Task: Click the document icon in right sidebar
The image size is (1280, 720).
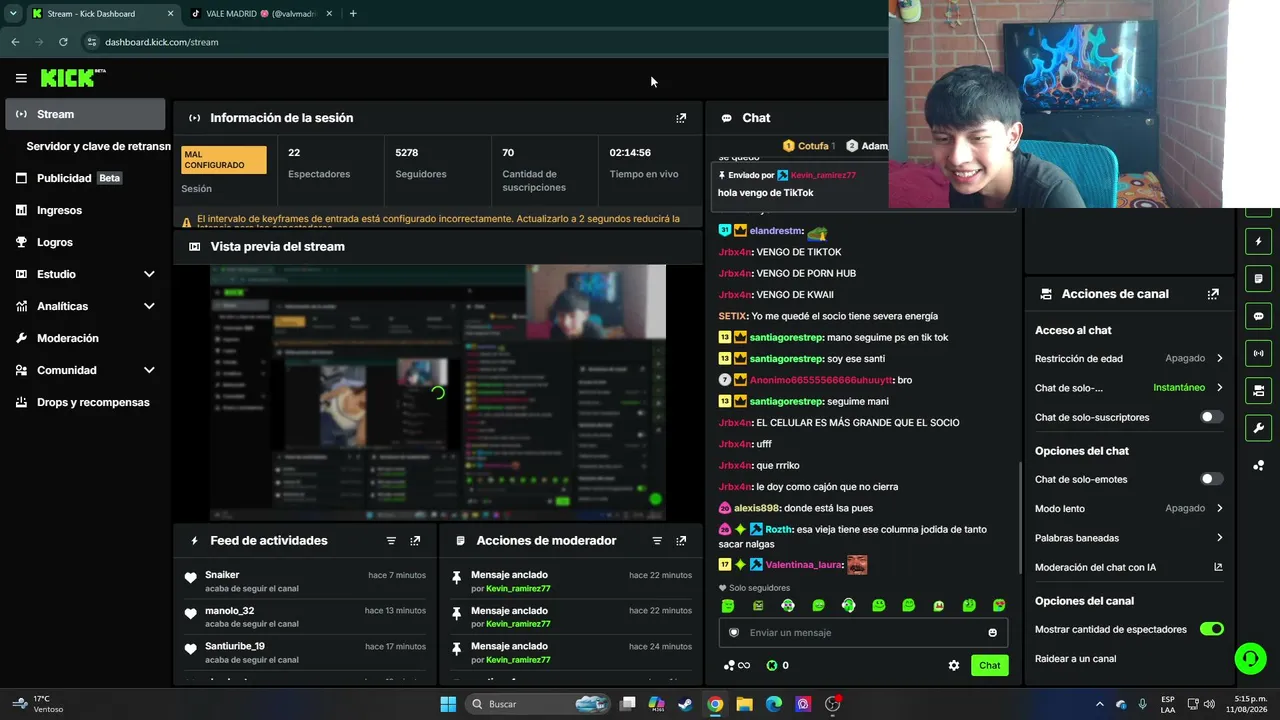Action: click(1258, 279)
